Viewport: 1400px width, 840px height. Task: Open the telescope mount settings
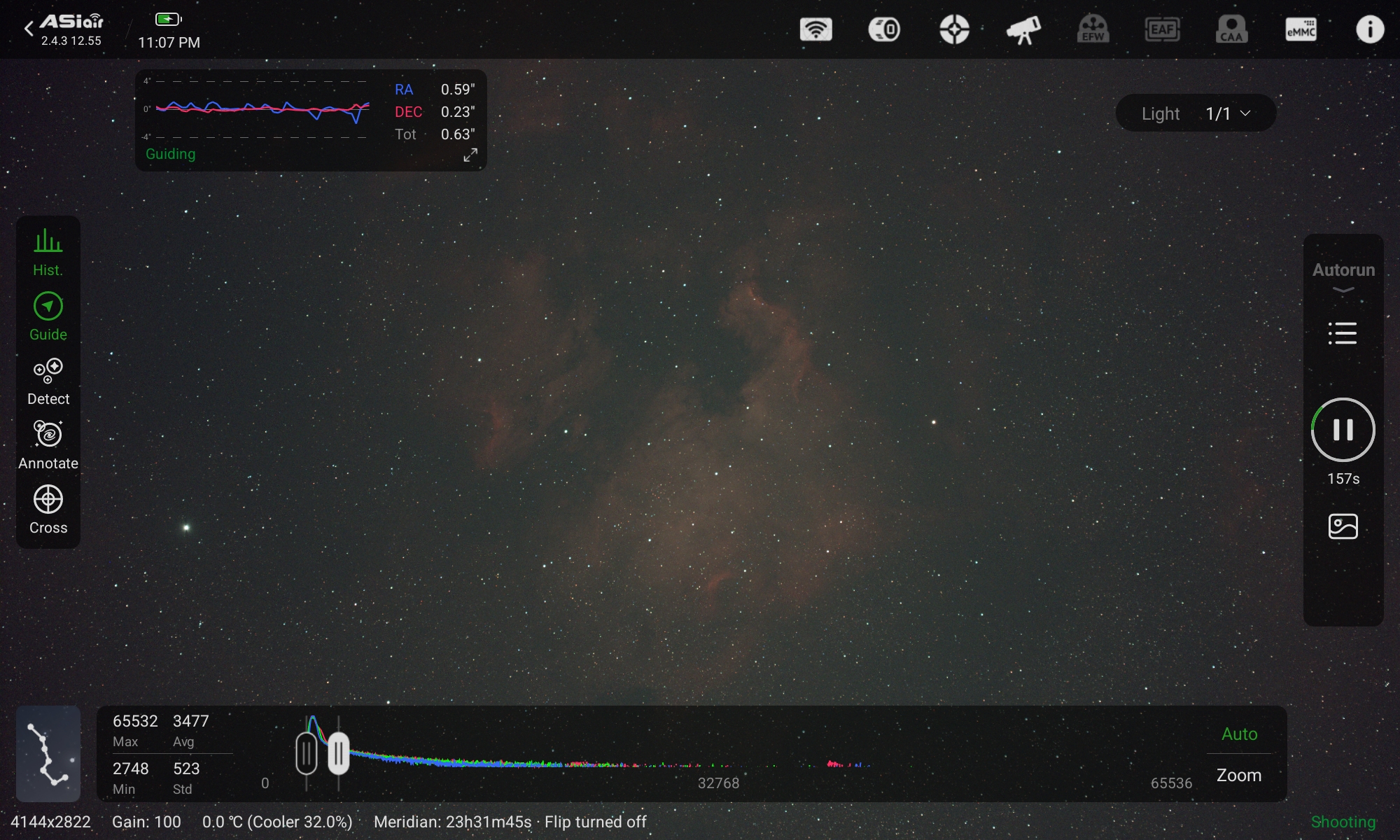[x=1023, y=29]
